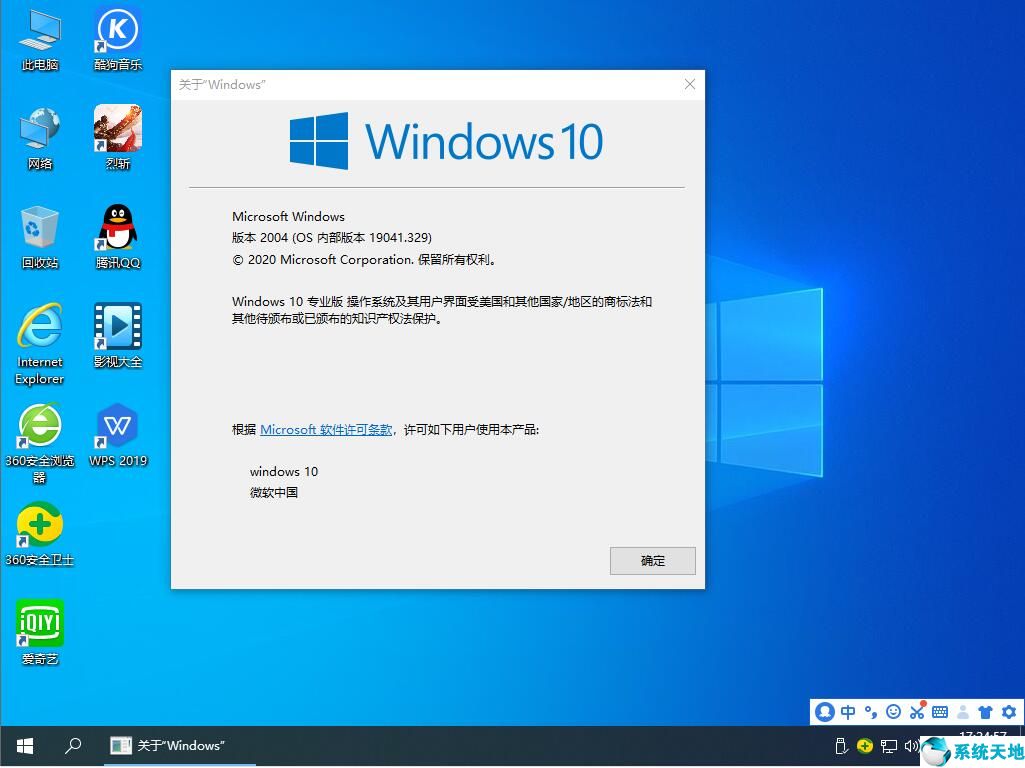Open the emoji panel in IME toolbar
This screenshot has height=768, width=1025.
click(x=893, y=712)
